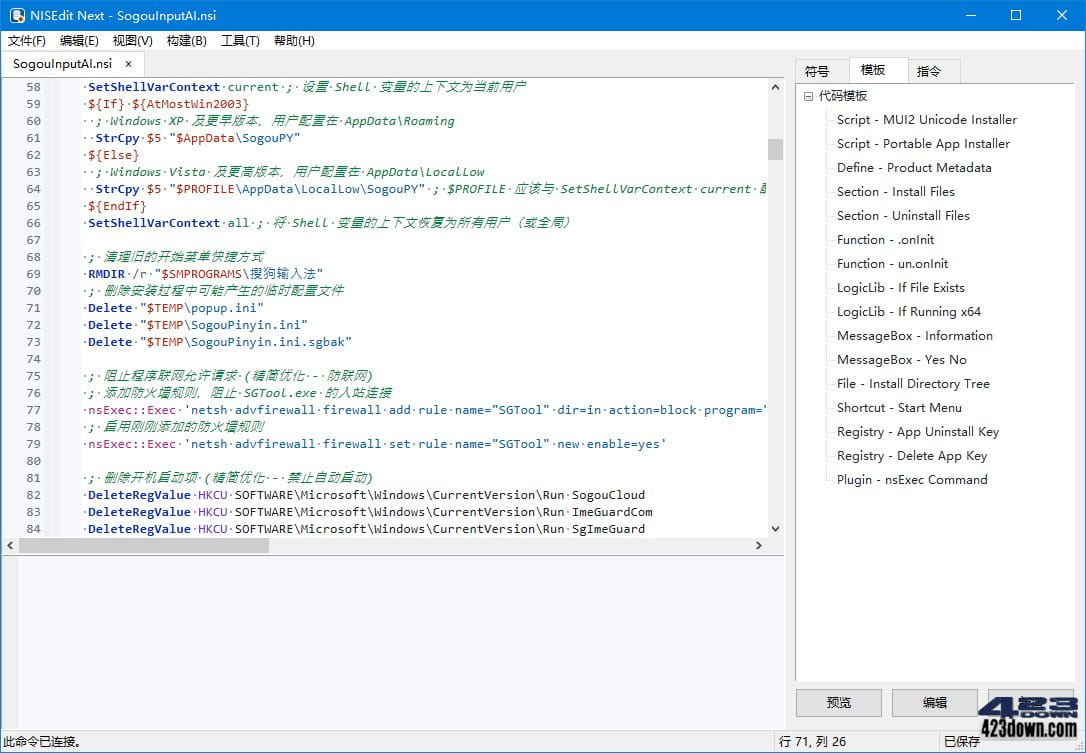
Task: Click DeleteRegValue SogouCloud line 82
Action: click(x=366, y=495)
